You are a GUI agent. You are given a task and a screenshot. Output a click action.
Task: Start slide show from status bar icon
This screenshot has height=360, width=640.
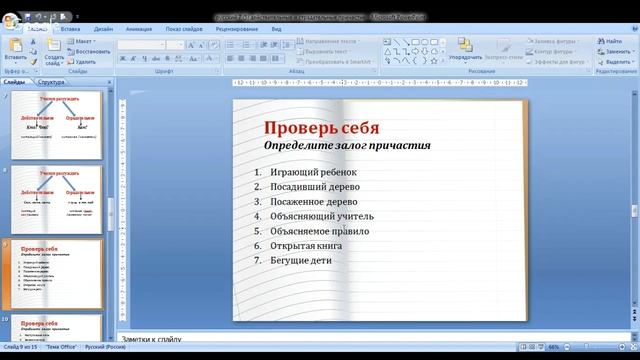point(541,347)
